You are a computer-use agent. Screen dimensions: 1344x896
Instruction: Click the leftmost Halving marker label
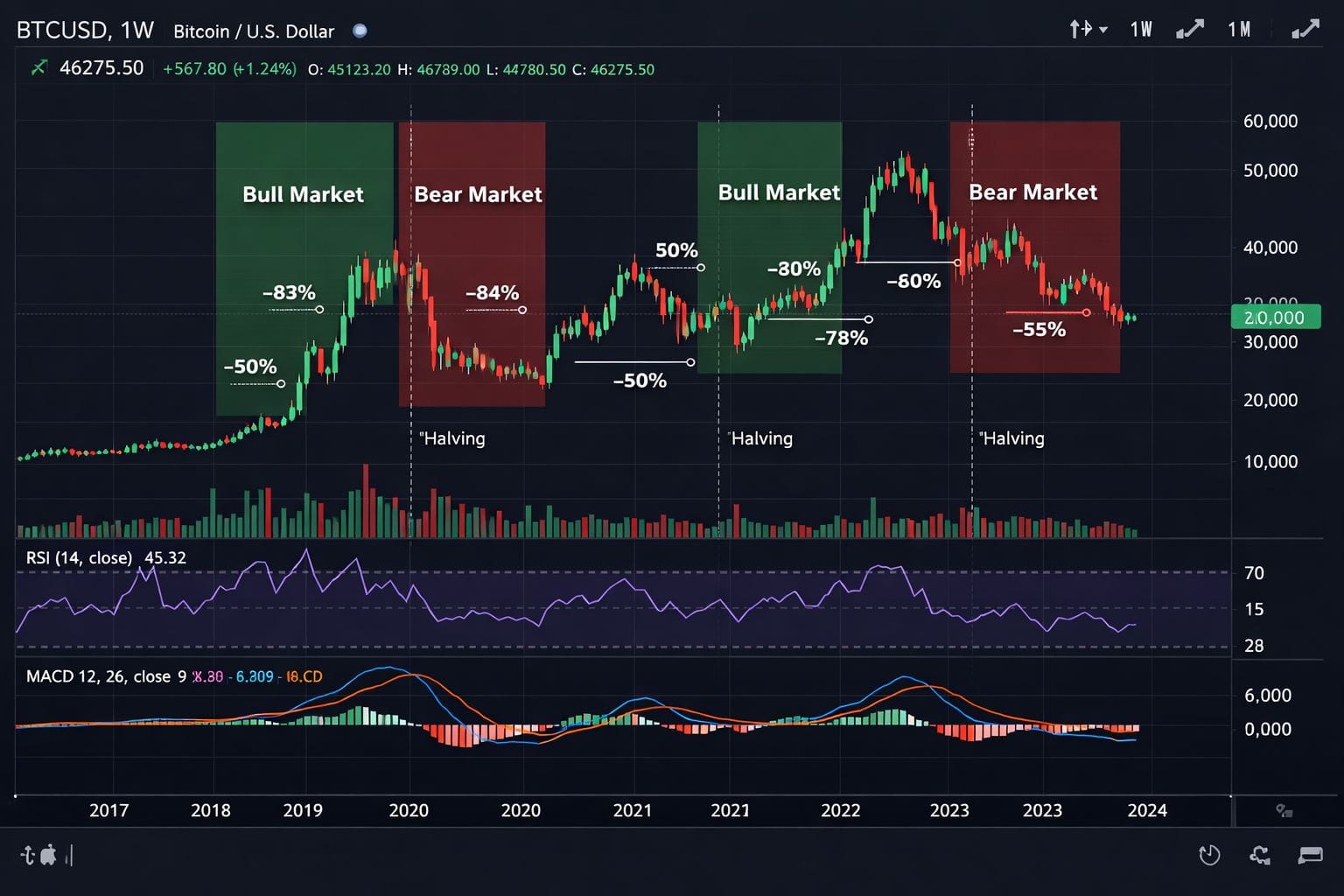pyautogui.click(x=452, y=438)
